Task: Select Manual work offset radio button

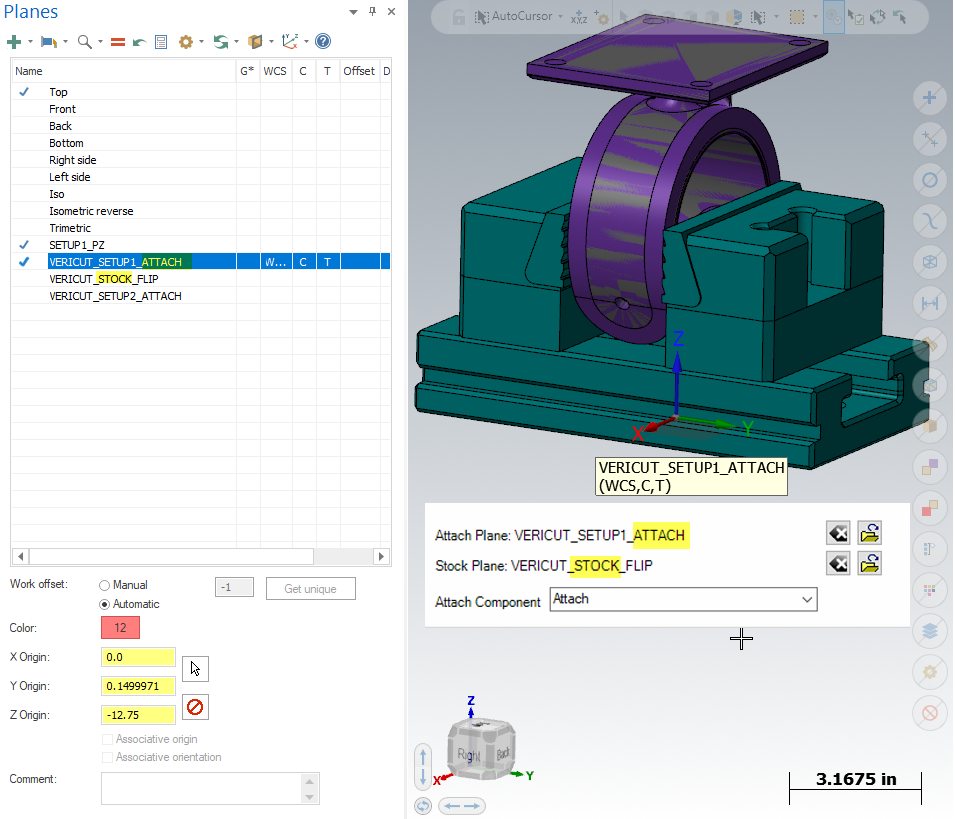Action: pyautogui.click(x=104, y=585)
